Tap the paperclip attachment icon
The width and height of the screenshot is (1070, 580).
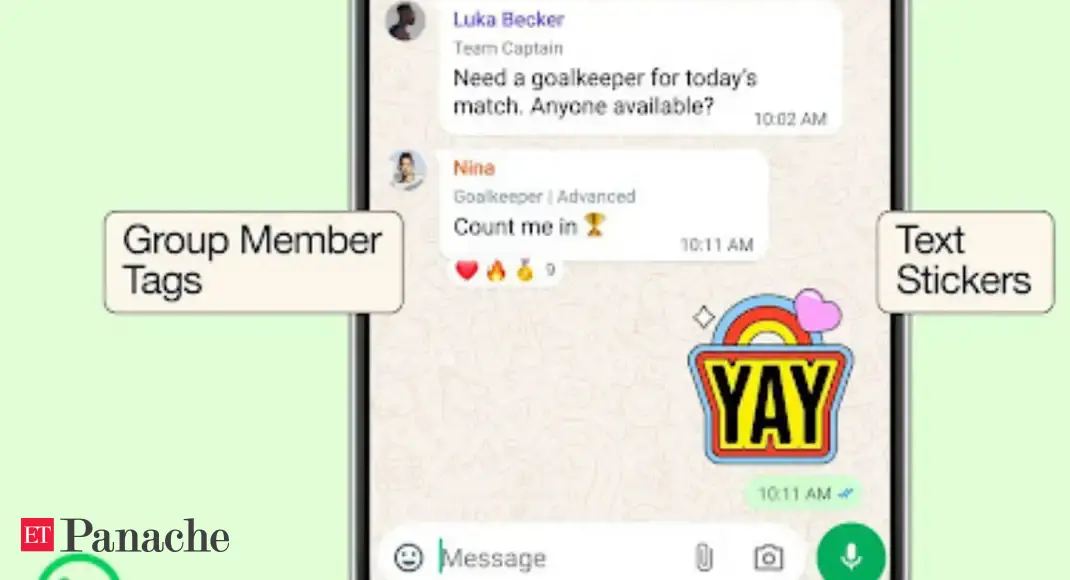click(704, 557)
